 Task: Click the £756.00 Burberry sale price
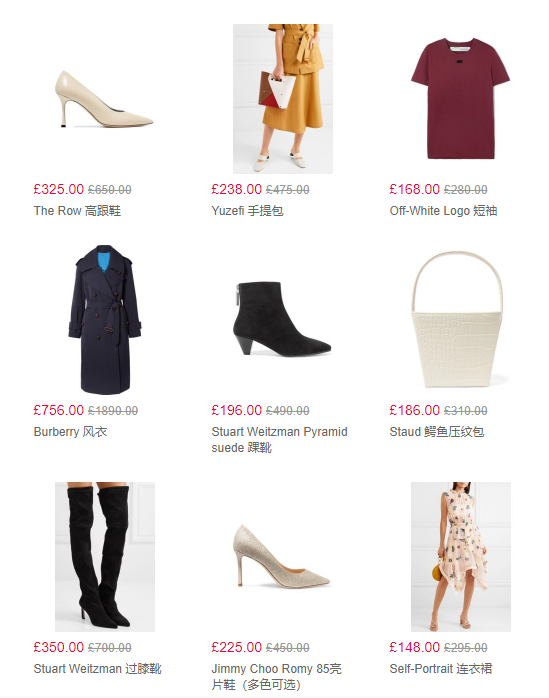tap(59, 410)
